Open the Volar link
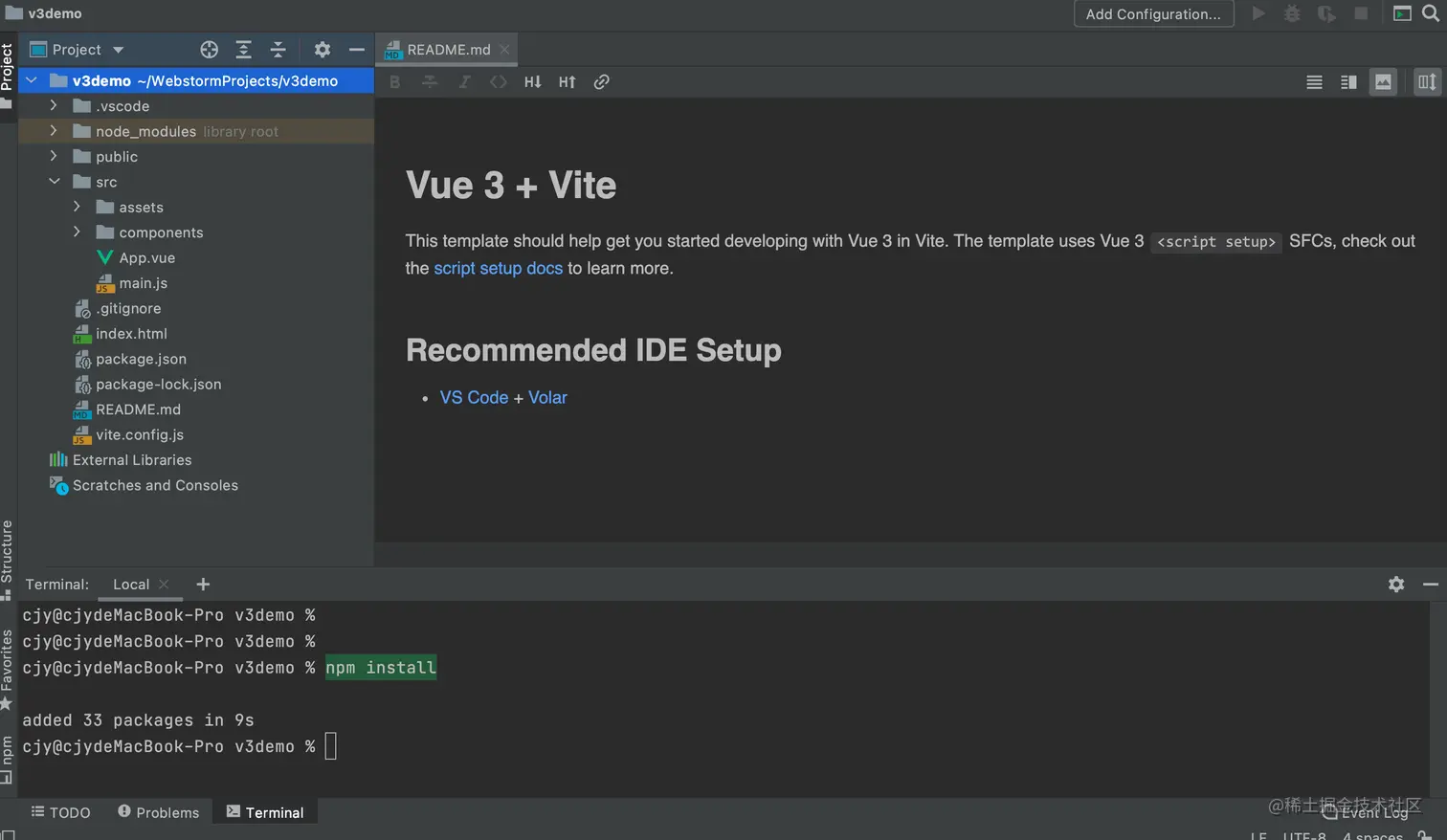Viewport: 1447px width, 840px height. (547, 397)
